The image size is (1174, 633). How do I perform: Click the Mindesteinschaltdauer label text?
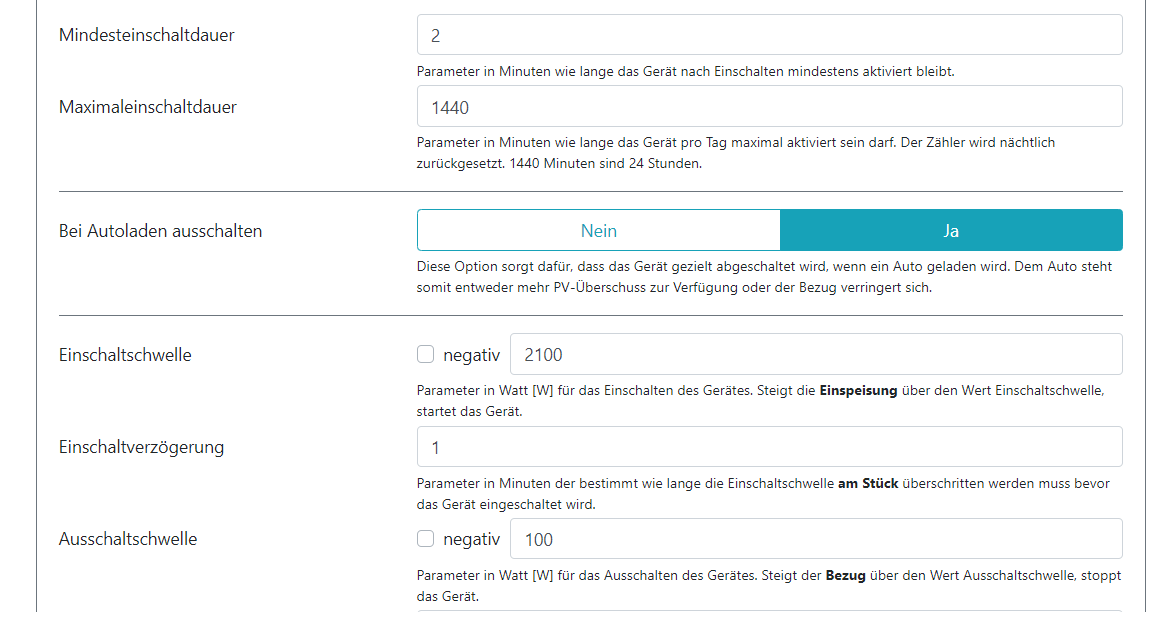(147, 35)
